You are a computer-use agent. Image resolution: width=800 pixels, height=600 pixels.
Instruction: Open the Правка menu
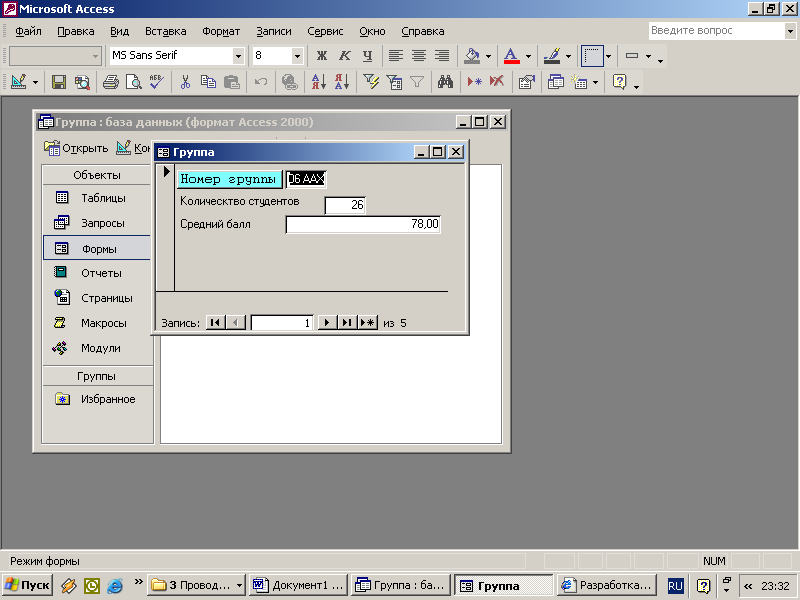76,31
